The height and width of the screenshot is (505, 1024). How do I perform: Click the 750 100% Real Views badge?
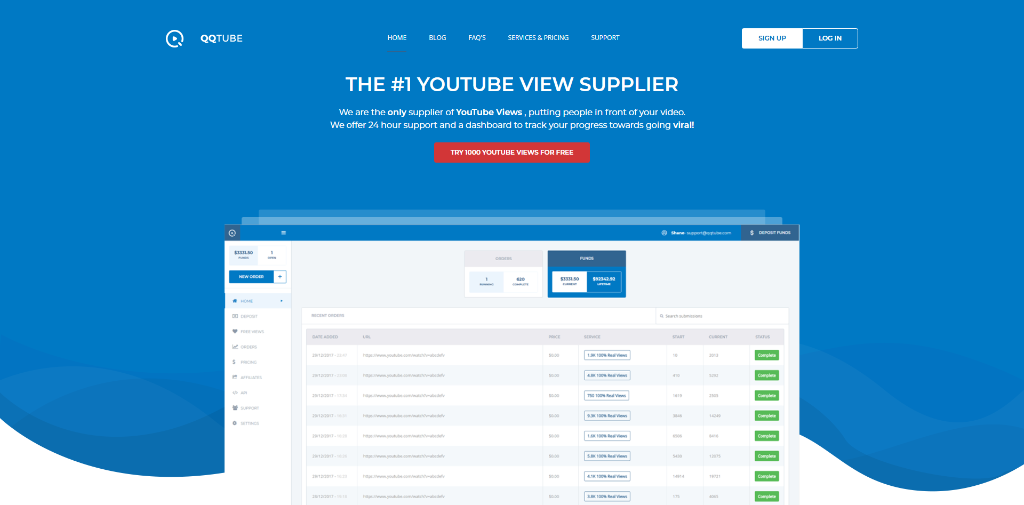[x=607, y=396]
